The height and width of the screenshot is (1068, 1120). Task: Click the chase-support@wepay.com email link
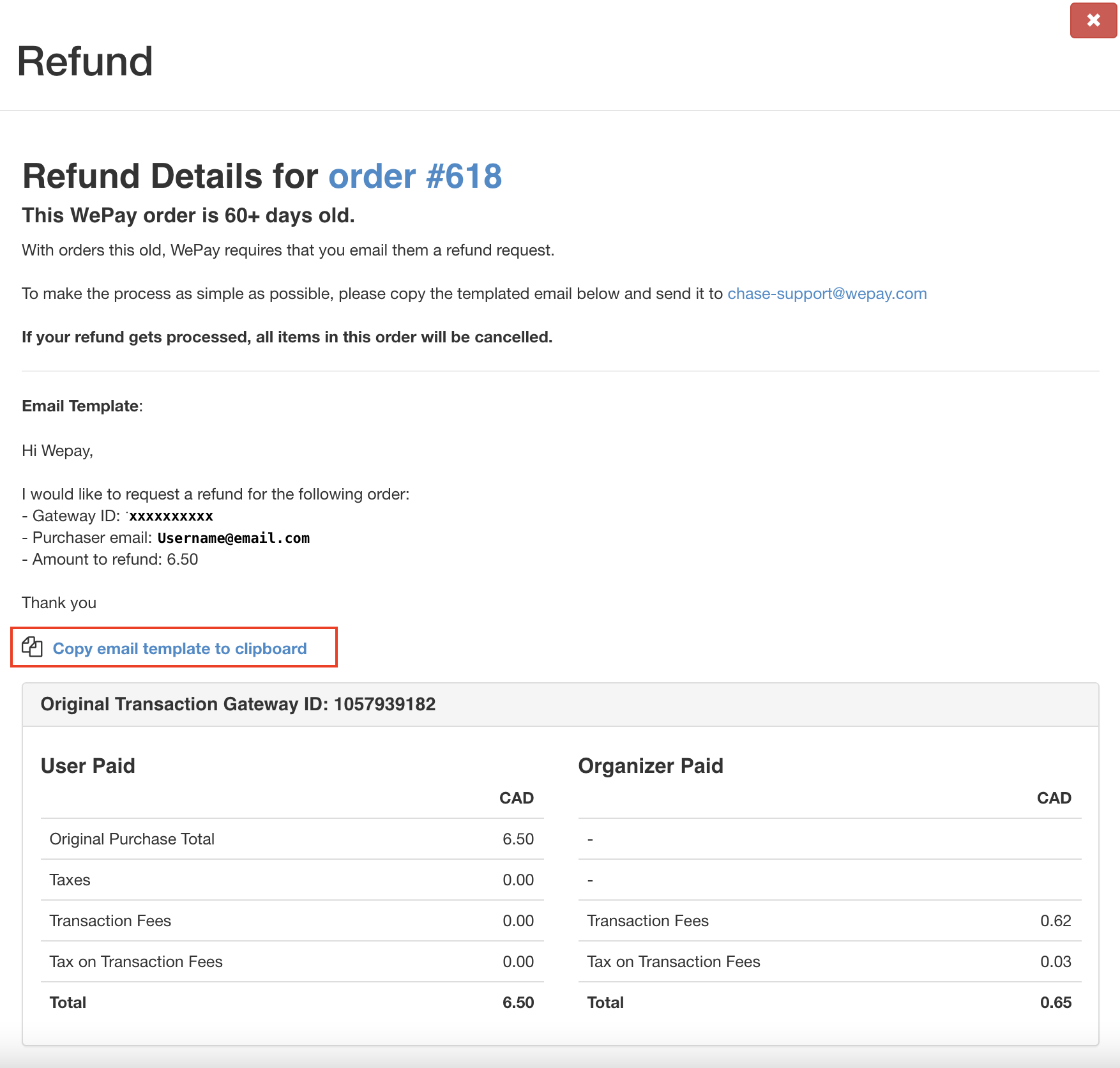826,294
